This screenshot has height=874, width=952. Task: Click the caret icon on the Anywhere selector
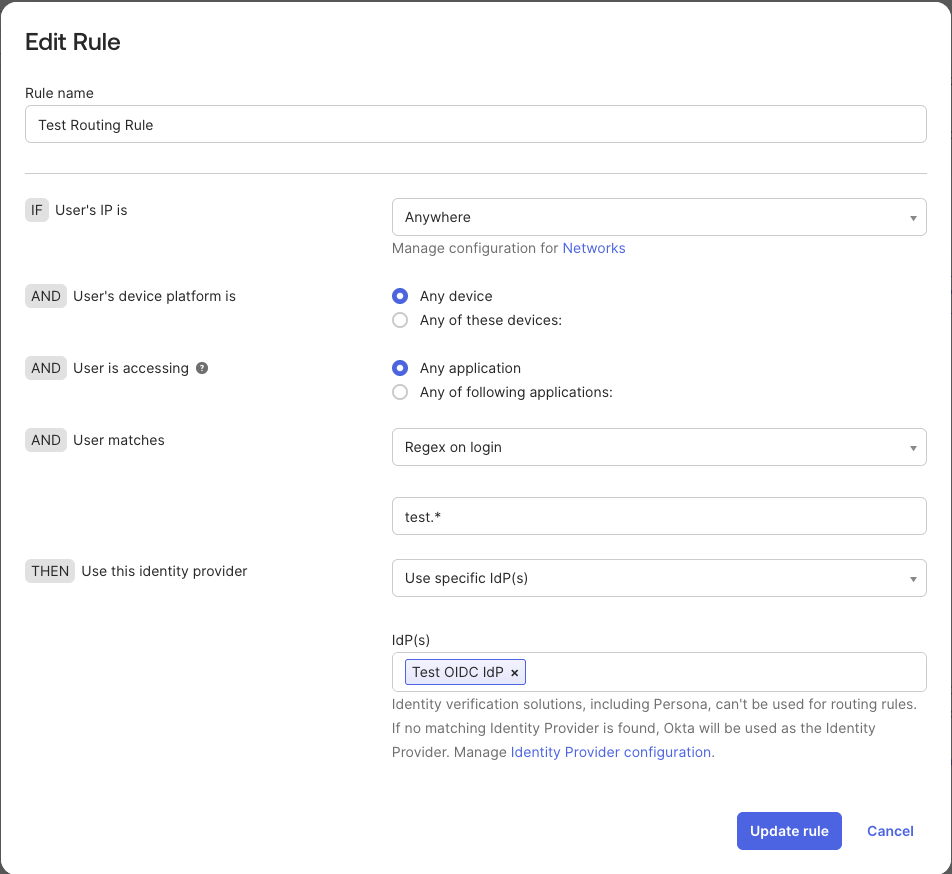912,217
